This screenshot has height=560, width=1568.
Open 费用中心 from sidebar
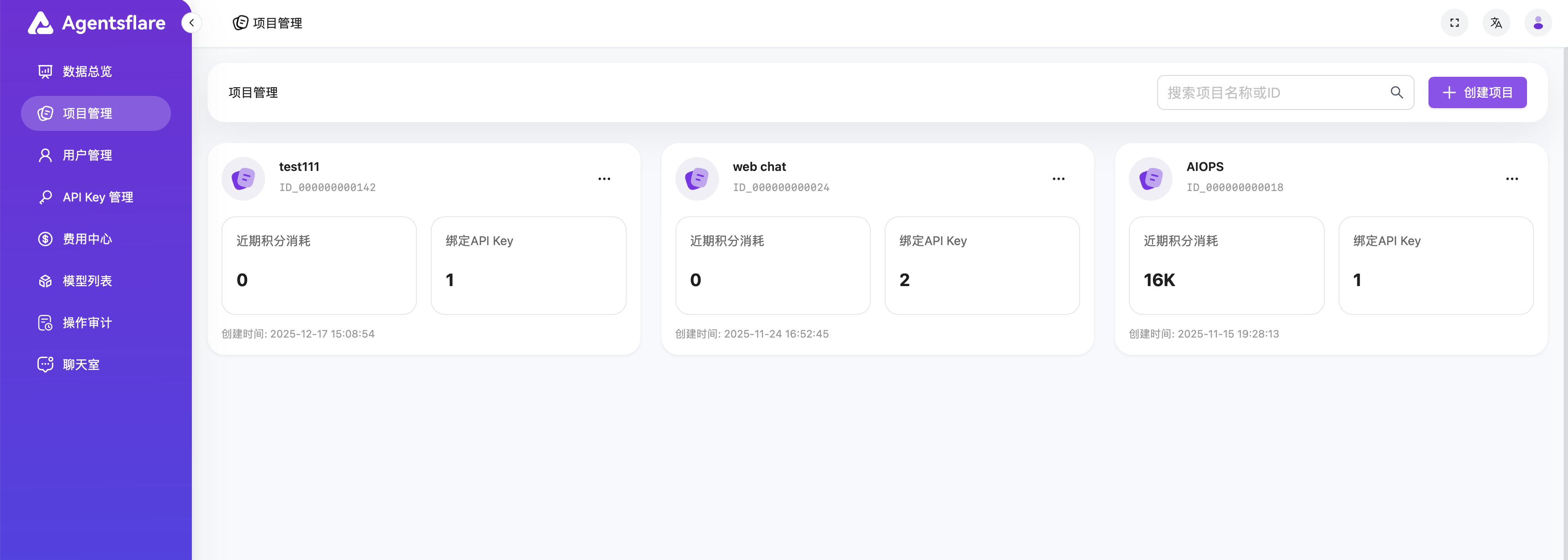87,239
